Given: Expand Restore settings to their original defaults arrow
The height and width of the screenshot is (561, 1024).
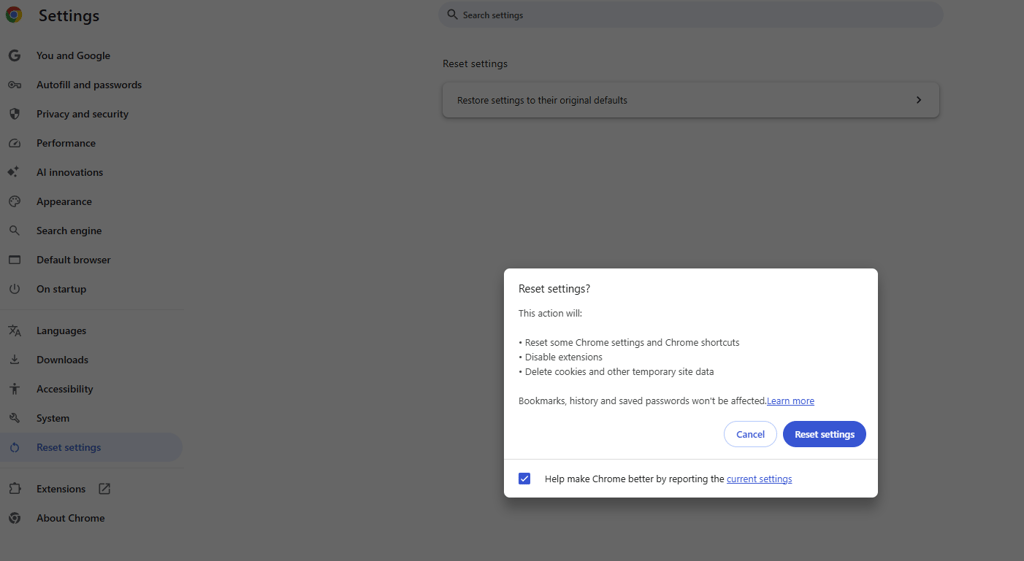Looking at the screenshot, I should 919,100.
